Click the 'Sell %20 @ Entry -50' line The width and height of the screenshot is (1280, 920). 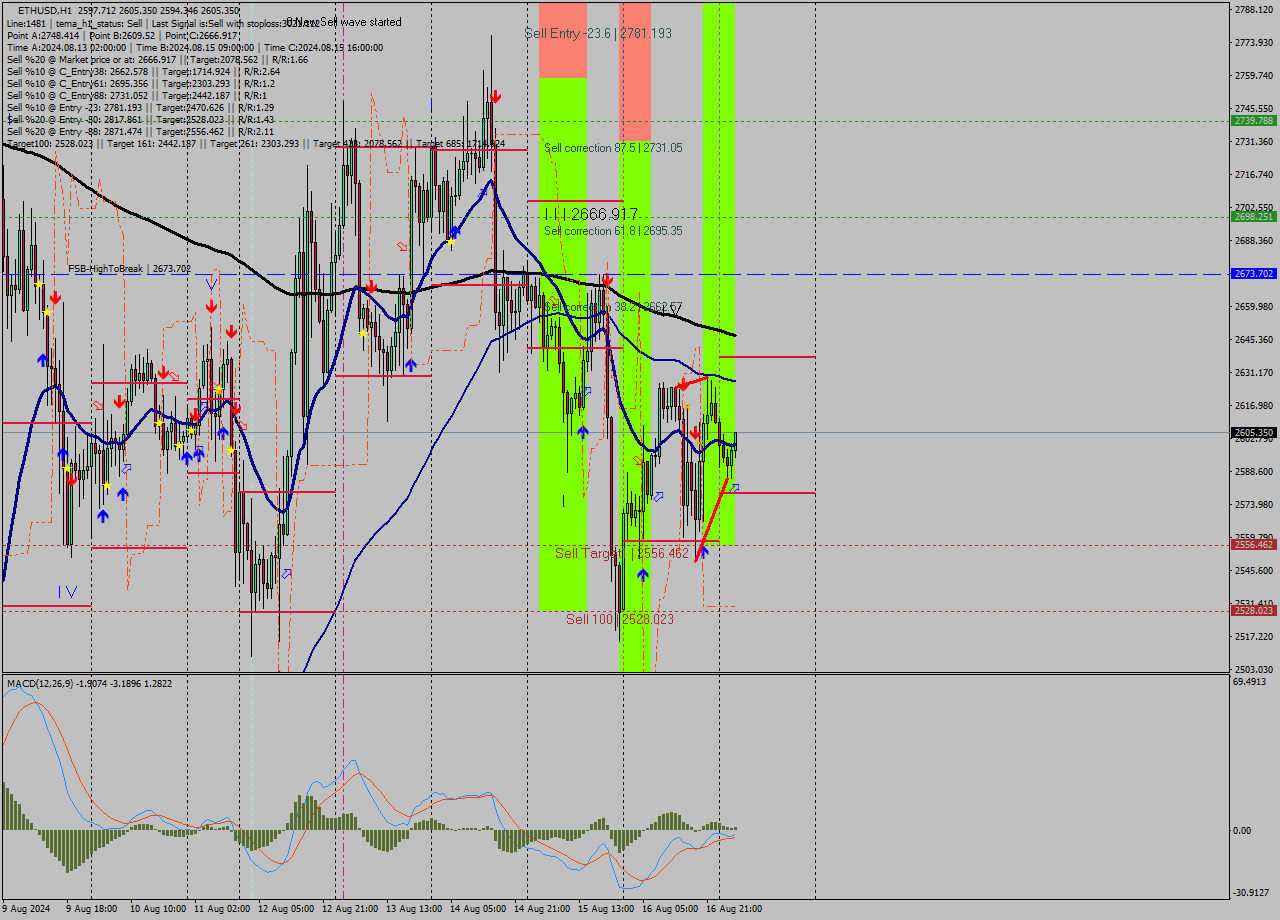140,119
